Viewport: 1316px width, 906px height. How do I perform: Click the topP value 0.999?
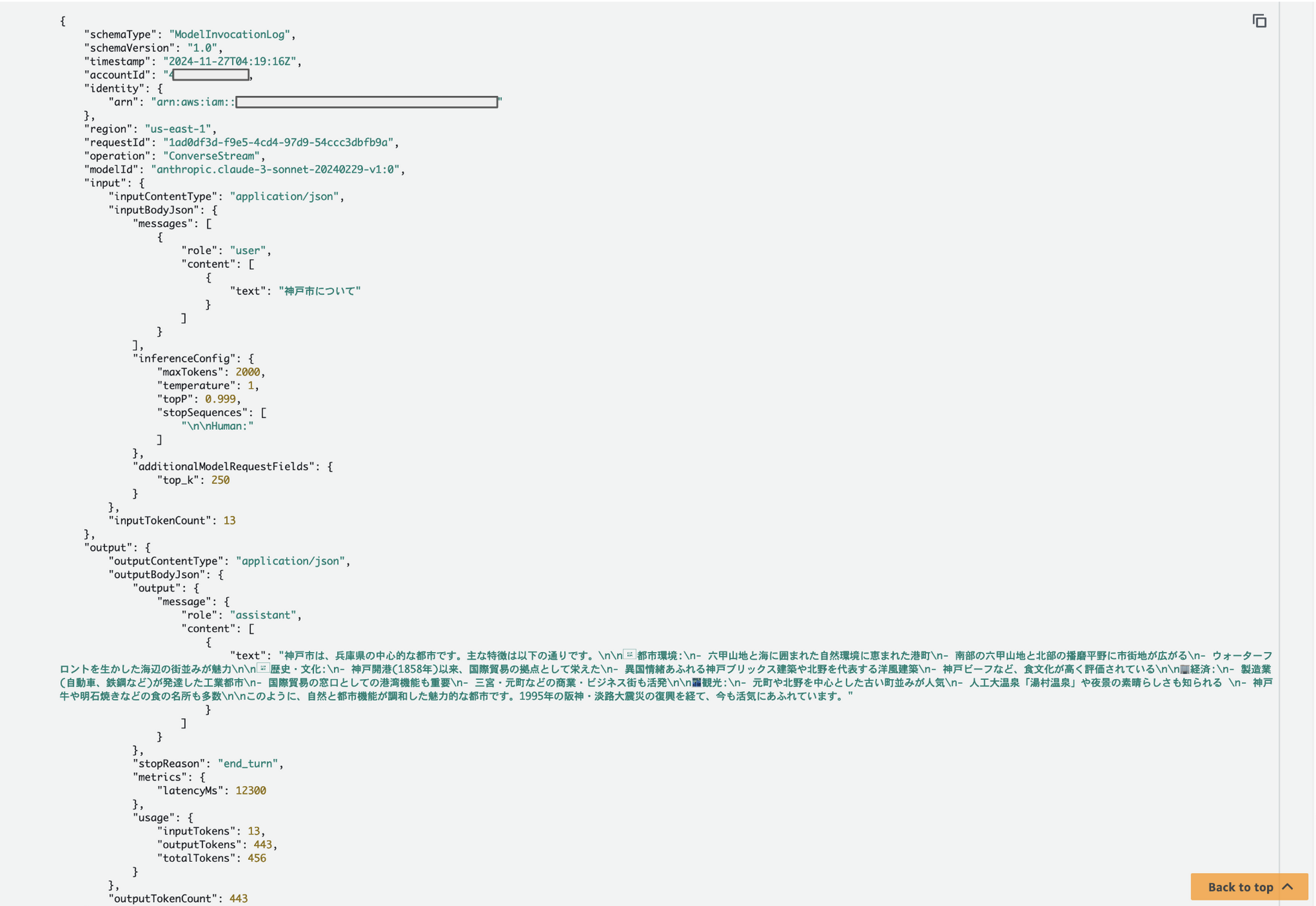pos(220,399)
